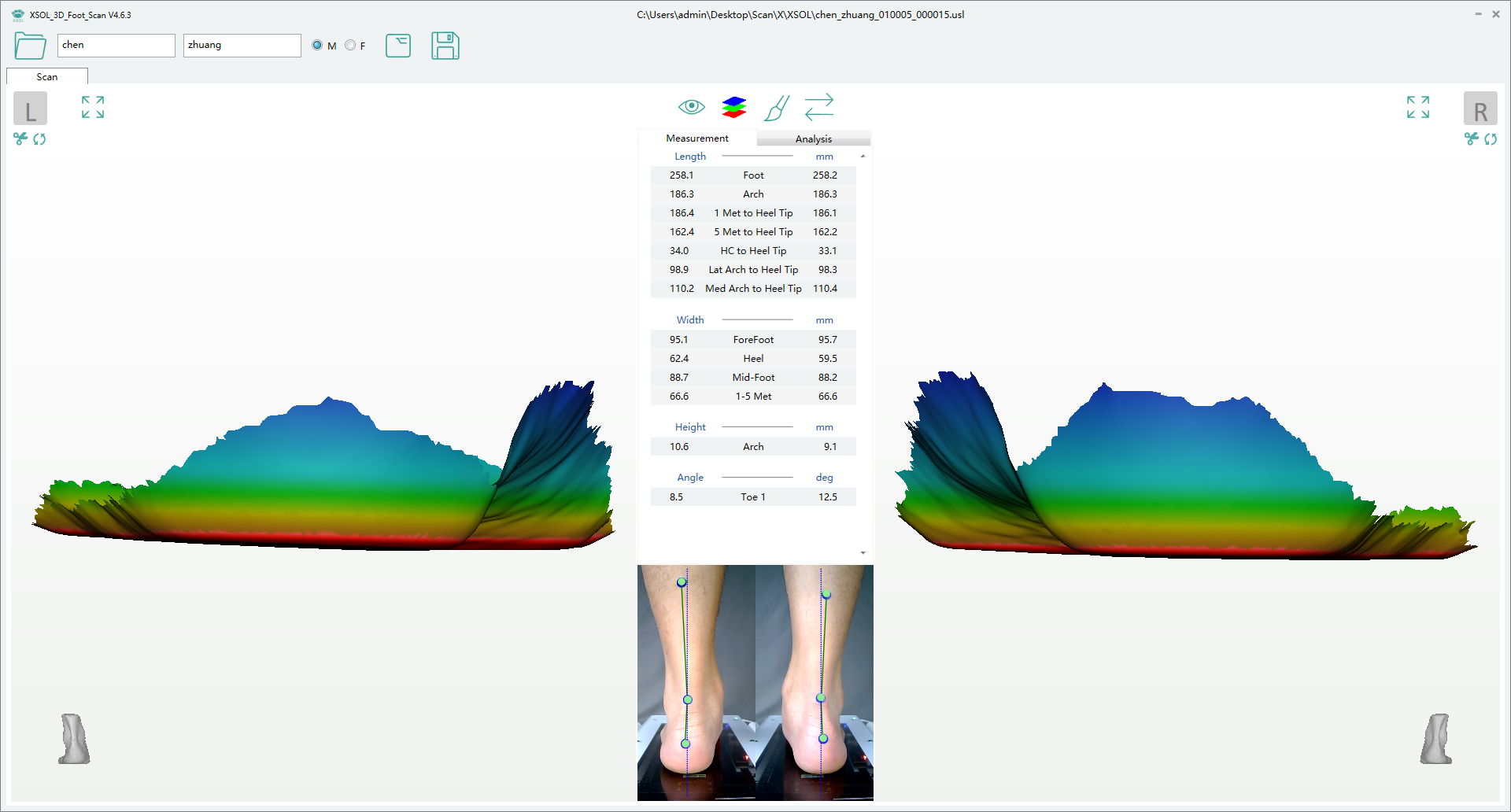The width and height of the screenshot is (1511, 812).
Task: Expand the right foot view to fullscreen
Action: 1417,107
